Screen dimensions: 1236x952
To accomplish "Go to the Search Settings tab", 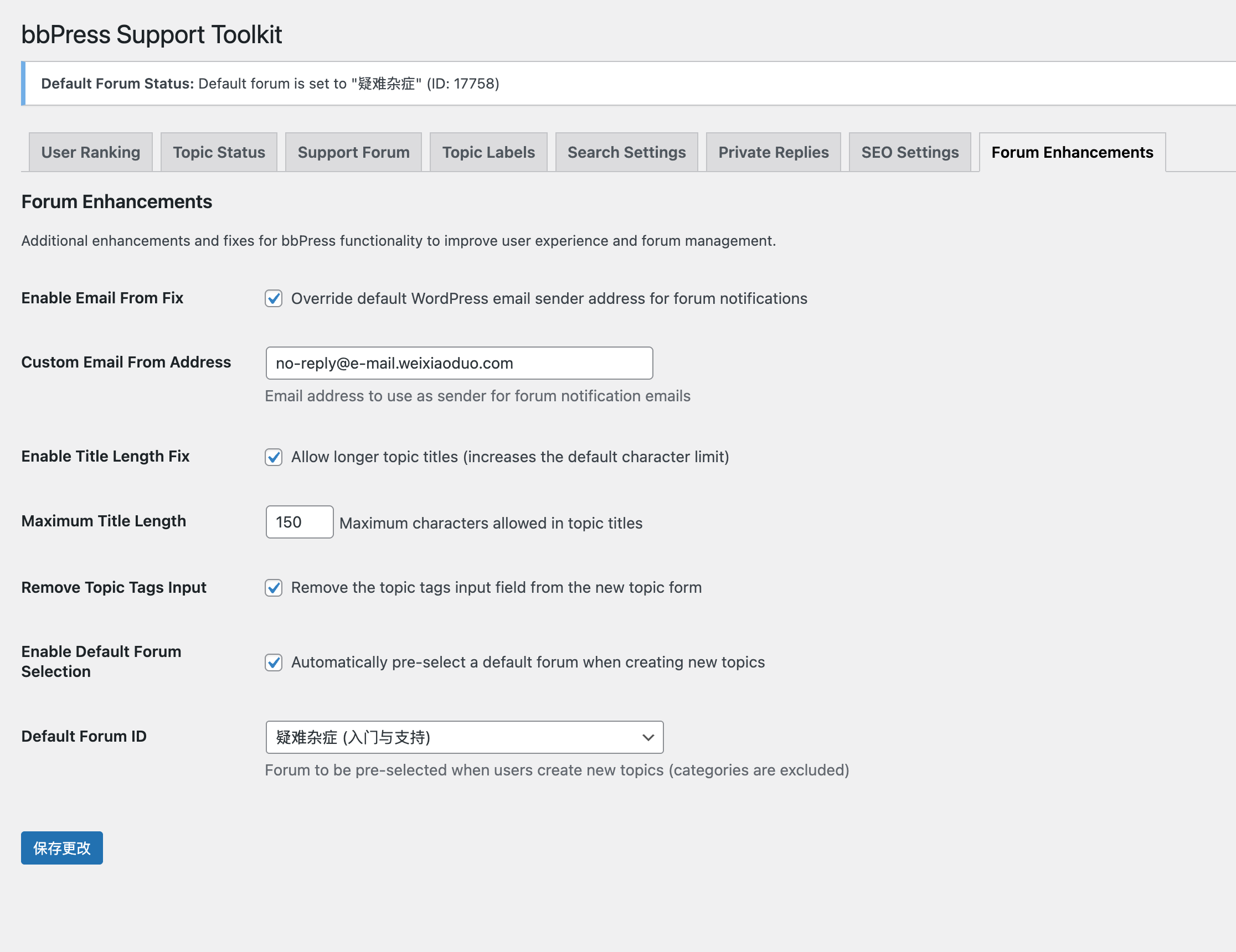I will tap(626, 152).
